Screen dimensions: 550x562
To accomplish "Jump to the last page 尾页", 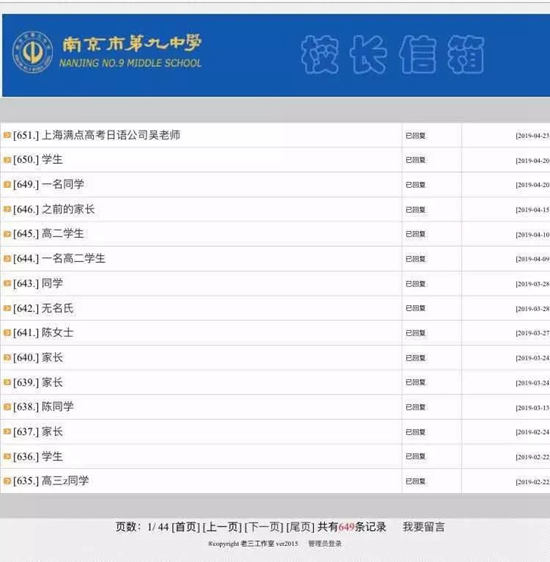I will 300,527.
